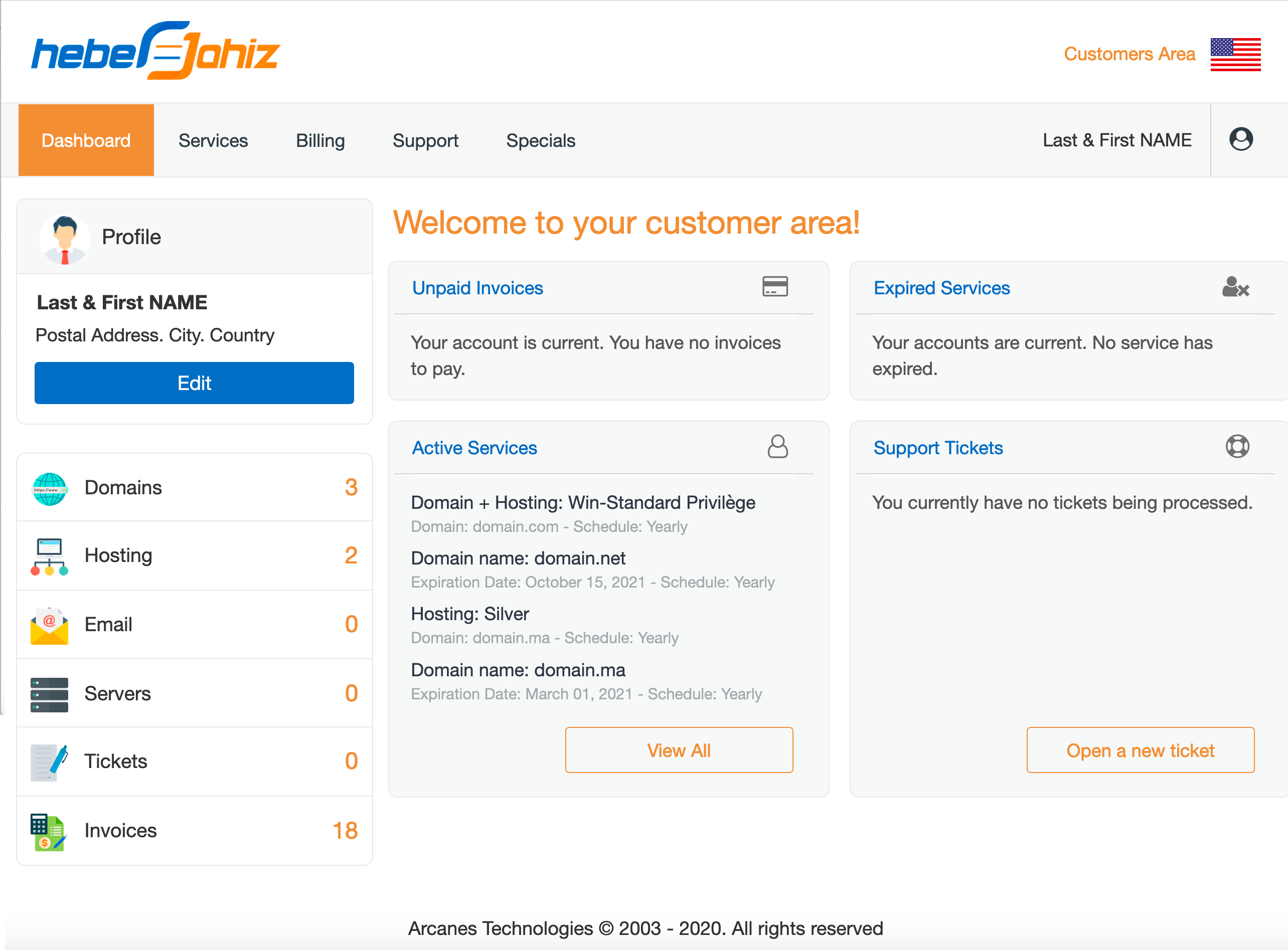Click the Servers count 0
The height and width of the screenshot is (950, 1288).
pos(351,693)
